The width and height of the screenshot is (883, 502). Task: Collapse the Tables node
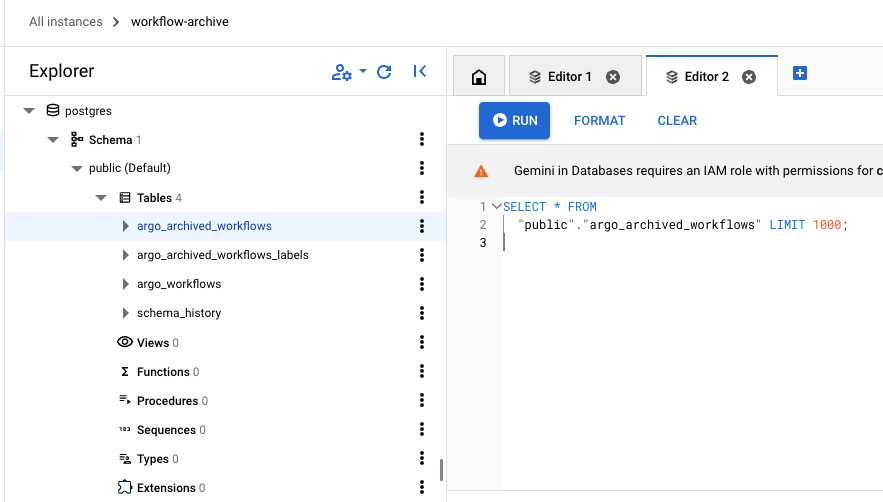tap(101, 198)
